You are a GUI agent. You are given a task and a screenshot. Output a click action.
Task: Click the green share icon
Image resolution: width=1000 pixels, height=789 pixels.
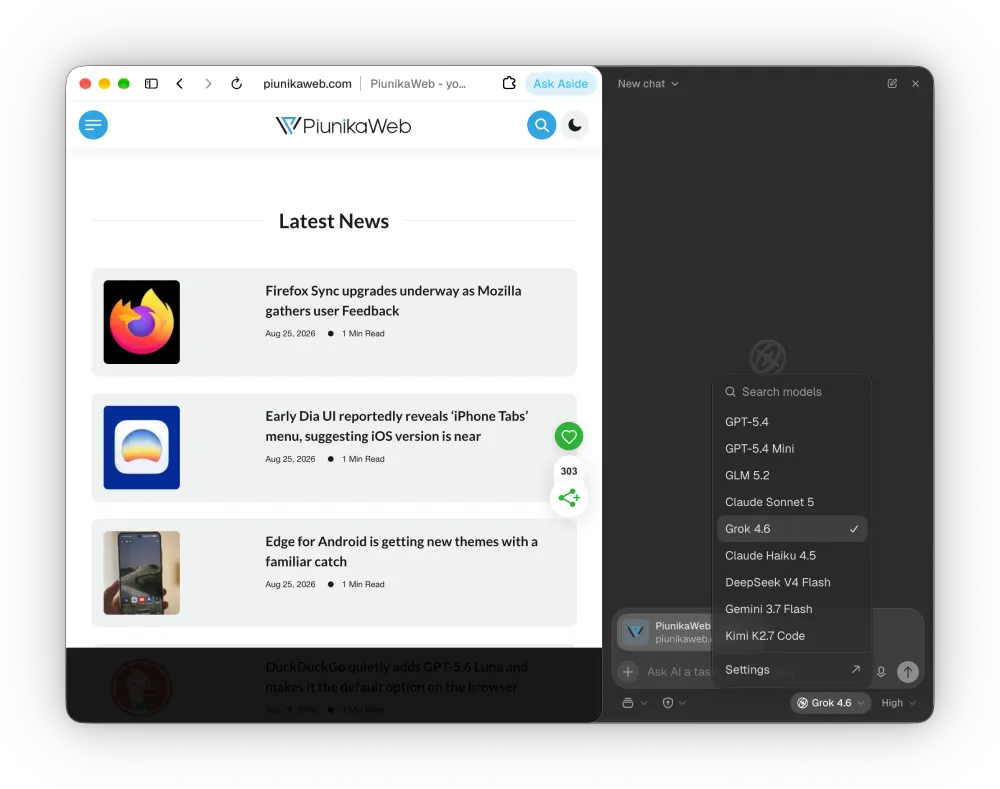pos(569,498)
